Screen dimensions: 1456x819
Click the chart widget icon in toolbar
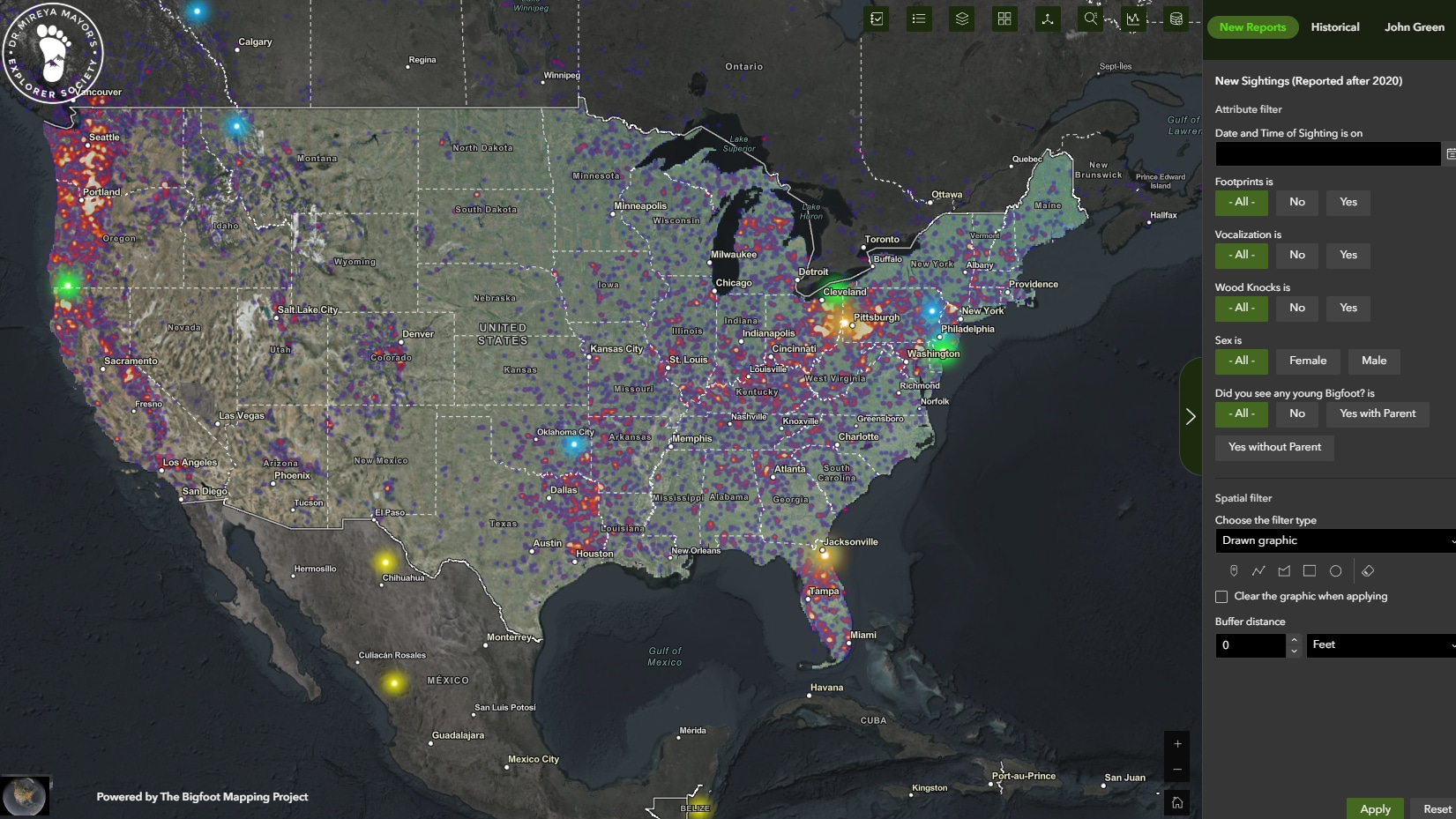coord(1133,19)
